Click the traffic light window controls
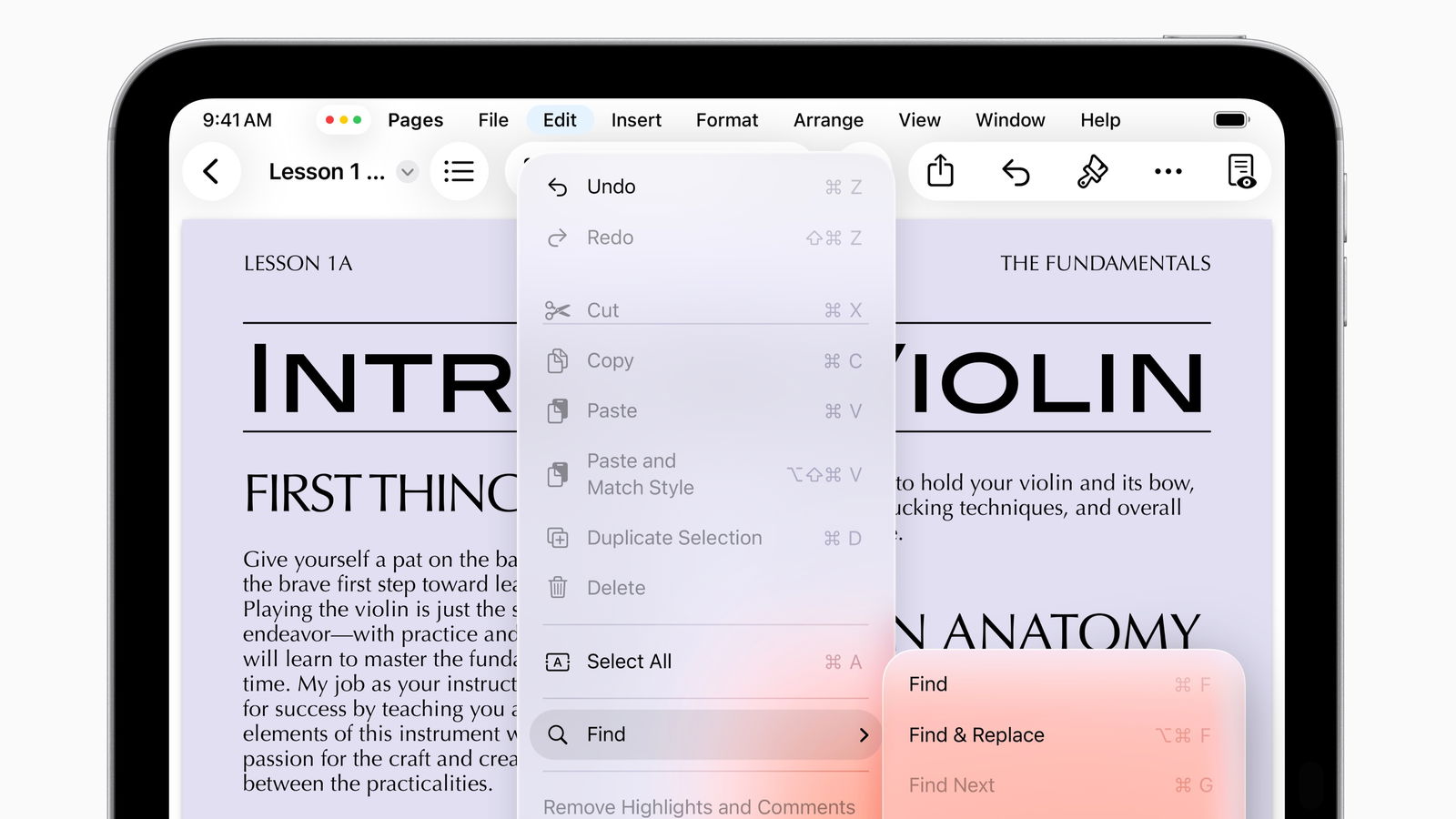Screen dimensions: 1456x819 point(344,119)
